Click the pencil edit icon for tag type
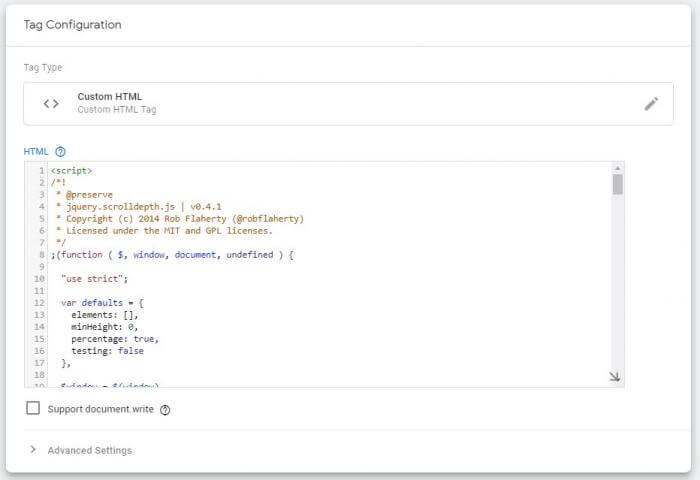The width and height of the screenshot is (700, 480). pos(651,104)
